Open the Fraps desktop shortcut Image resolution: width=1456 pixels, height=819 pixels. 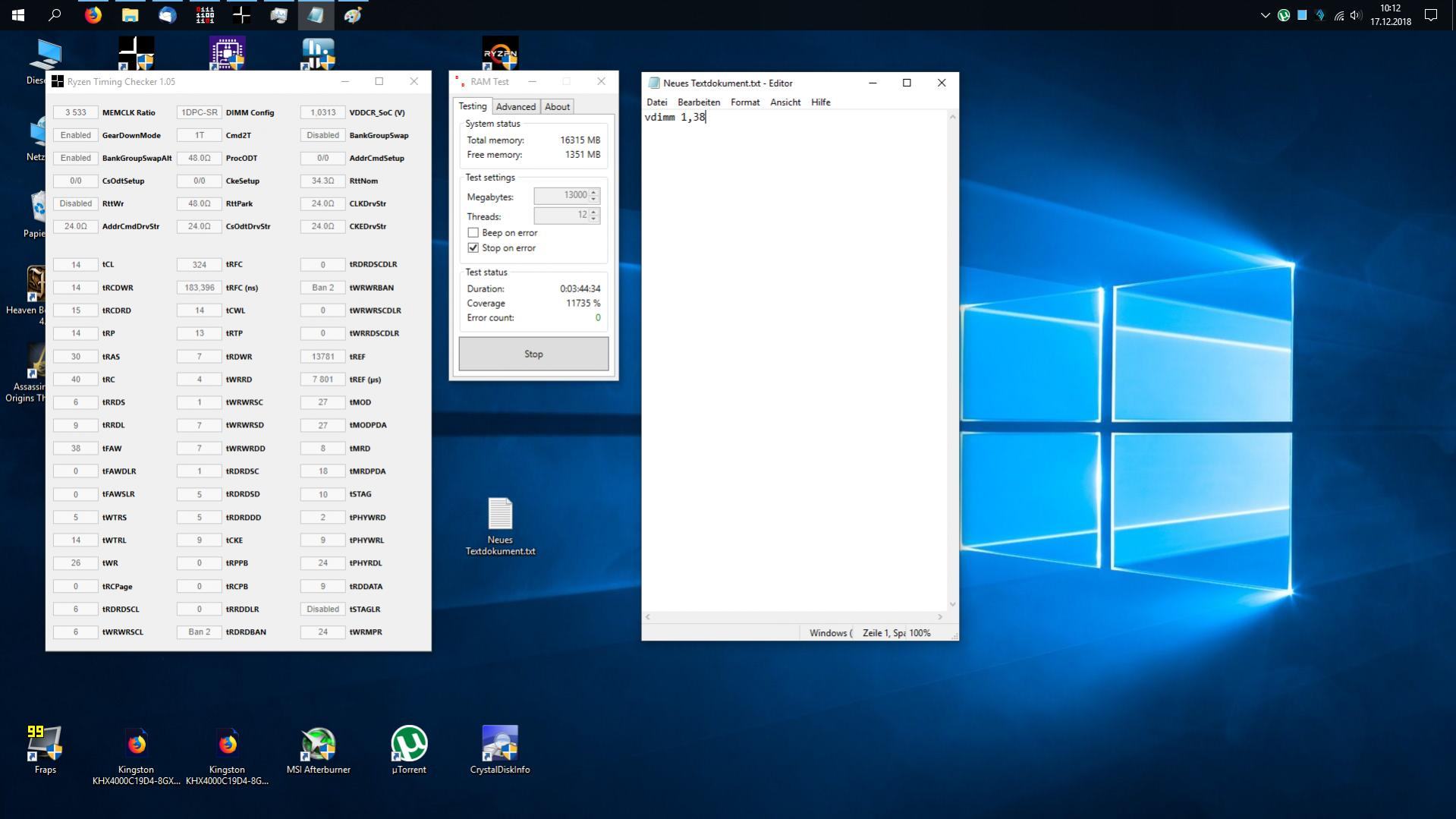tap(45, 745)
